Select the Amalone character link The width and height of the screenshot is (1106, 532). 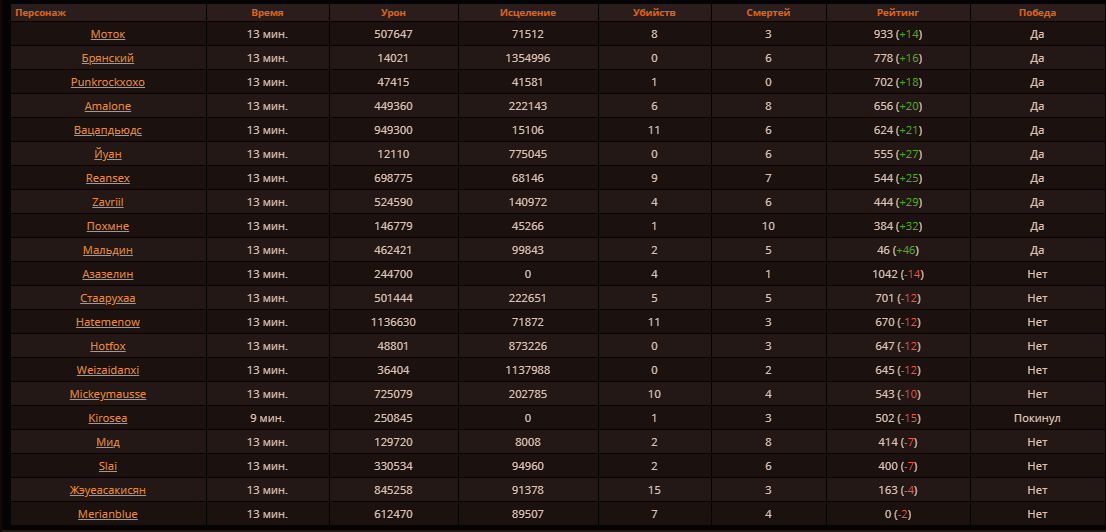[108, 106]
